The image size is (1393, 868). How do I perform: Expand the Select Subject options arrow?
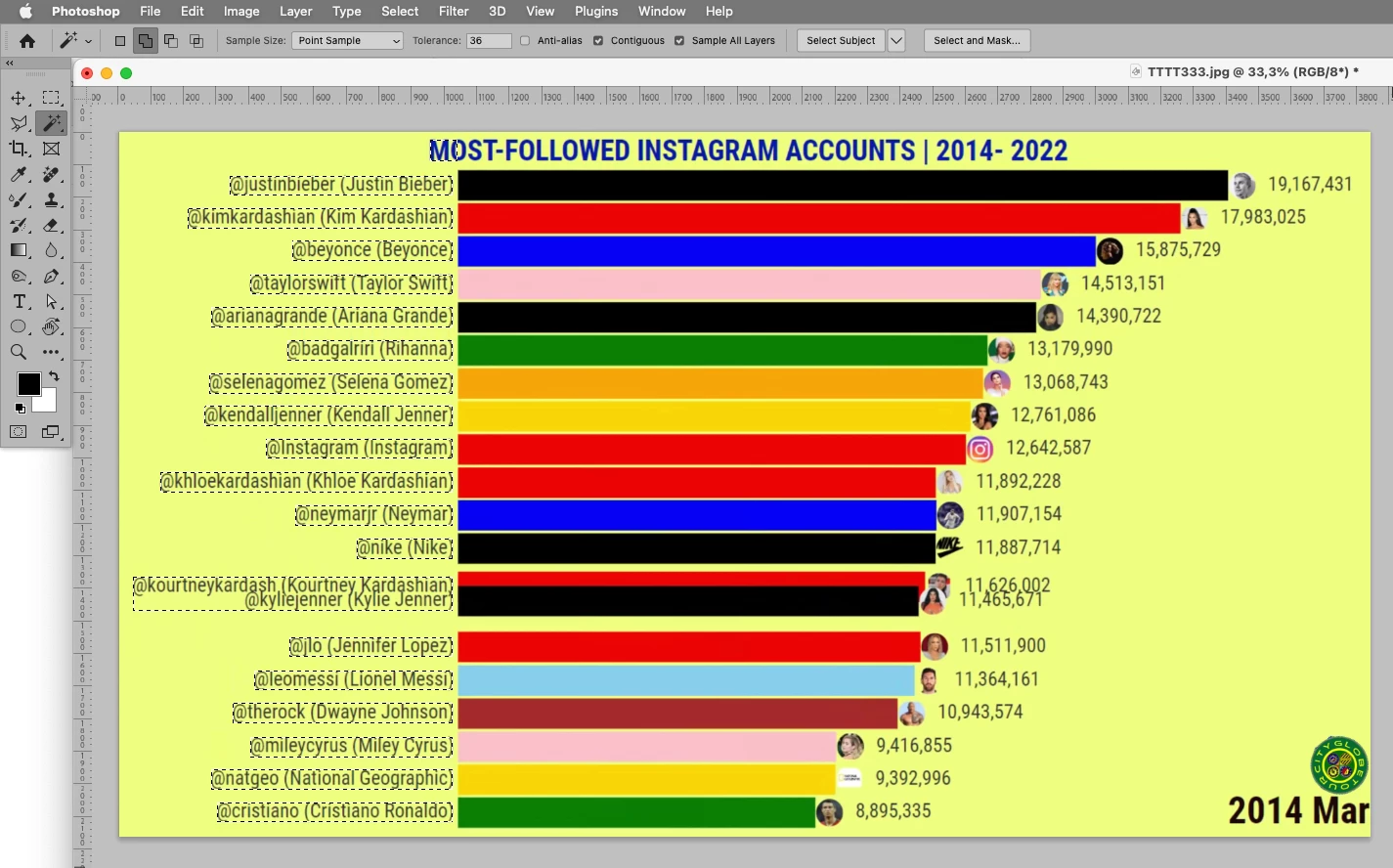[x=896, y=41]
